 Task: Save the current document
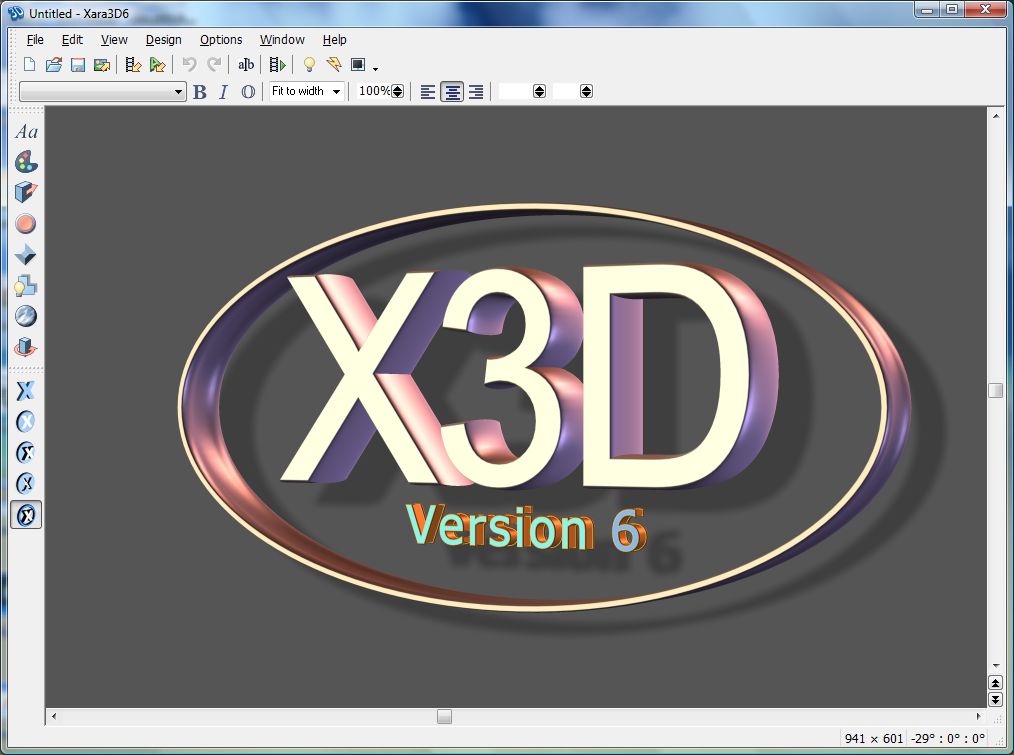point(78,65)
